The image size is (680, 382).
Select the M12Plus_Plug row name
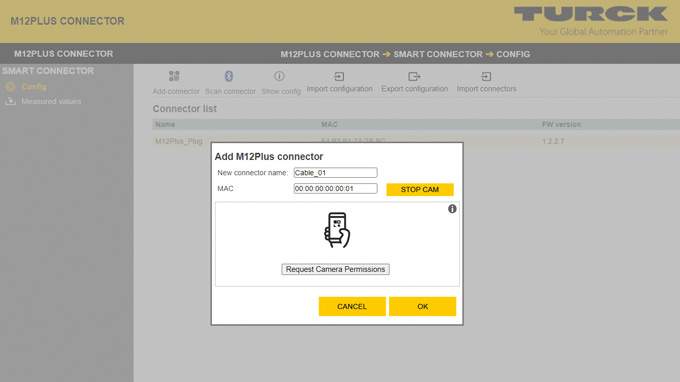179,141
